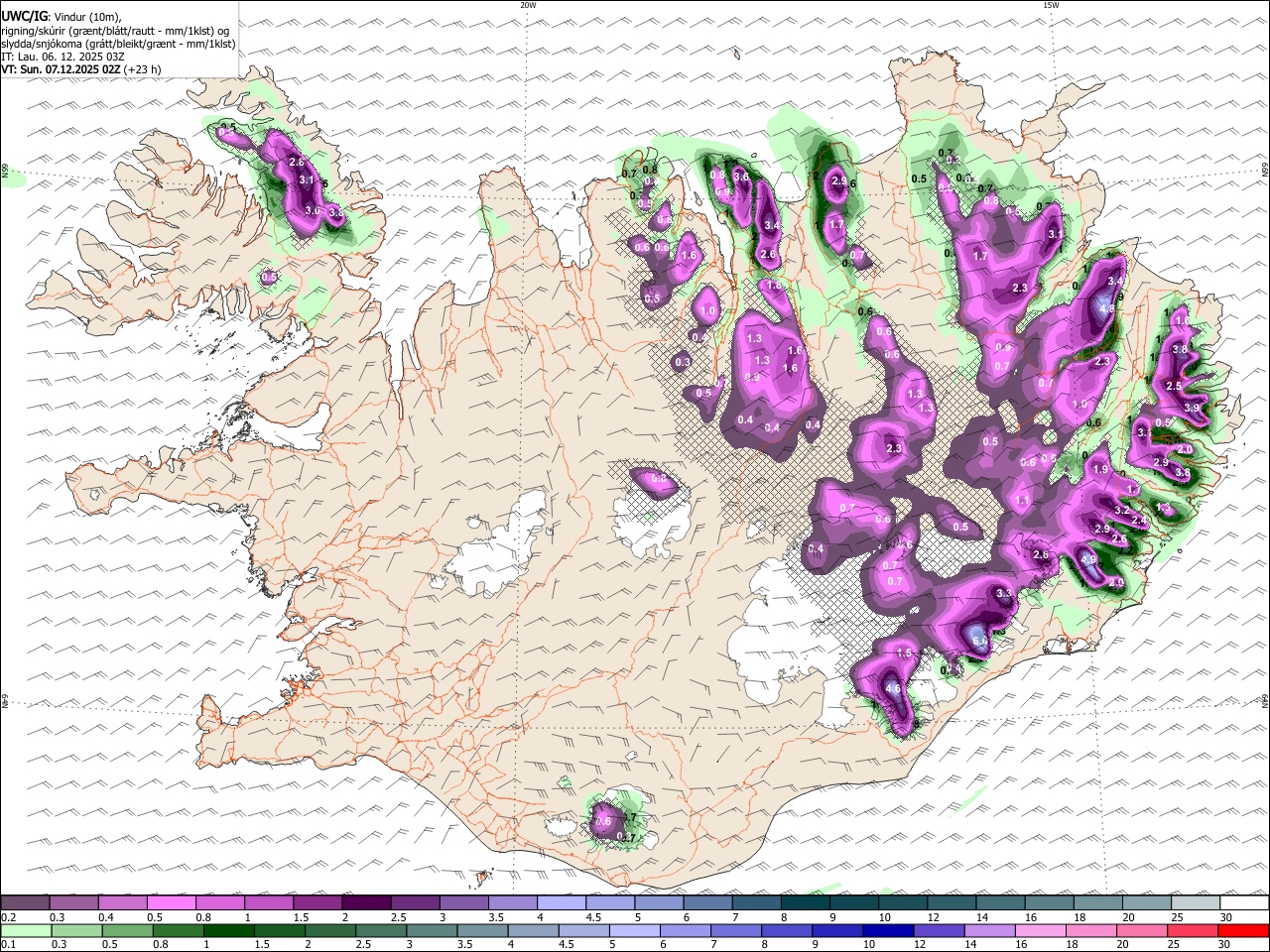The height and width of the screenshot is (952, 1270).
Task: Click the '0.1' label in the lower legend
Action: coord(8,944)
